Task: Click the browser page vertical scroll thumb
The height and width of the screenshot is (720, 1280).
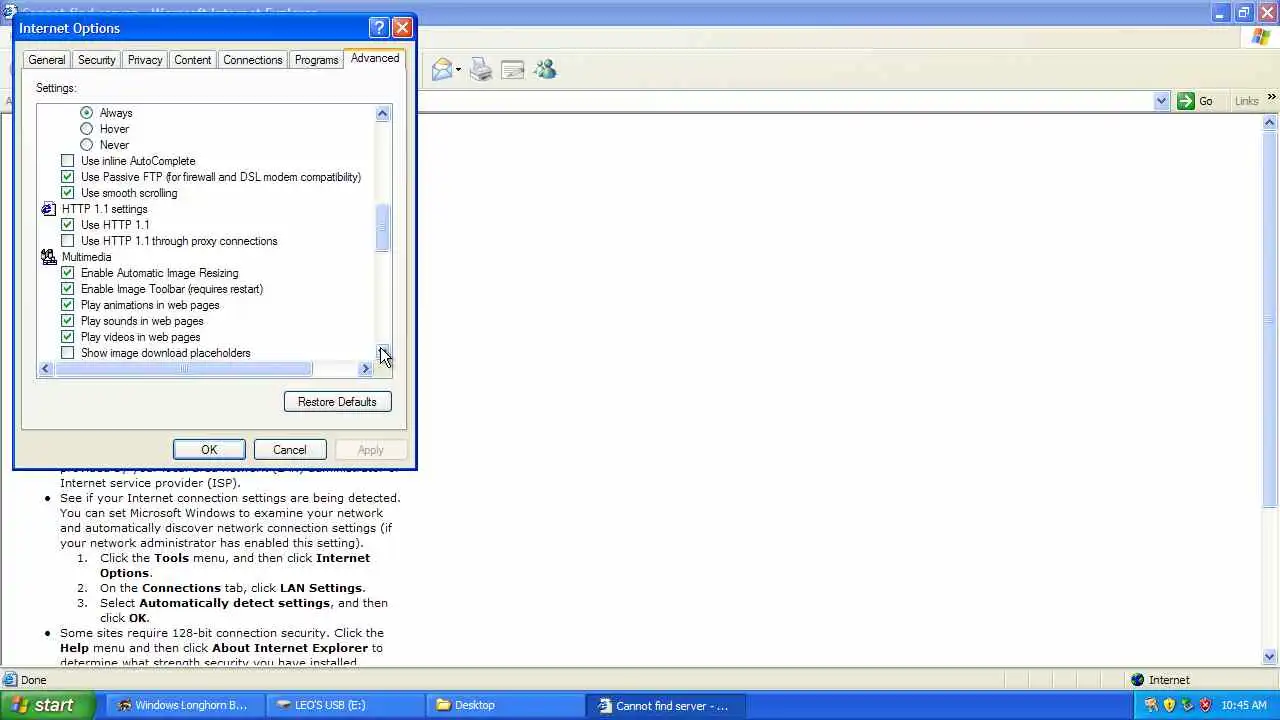Action: point(1271,318)
